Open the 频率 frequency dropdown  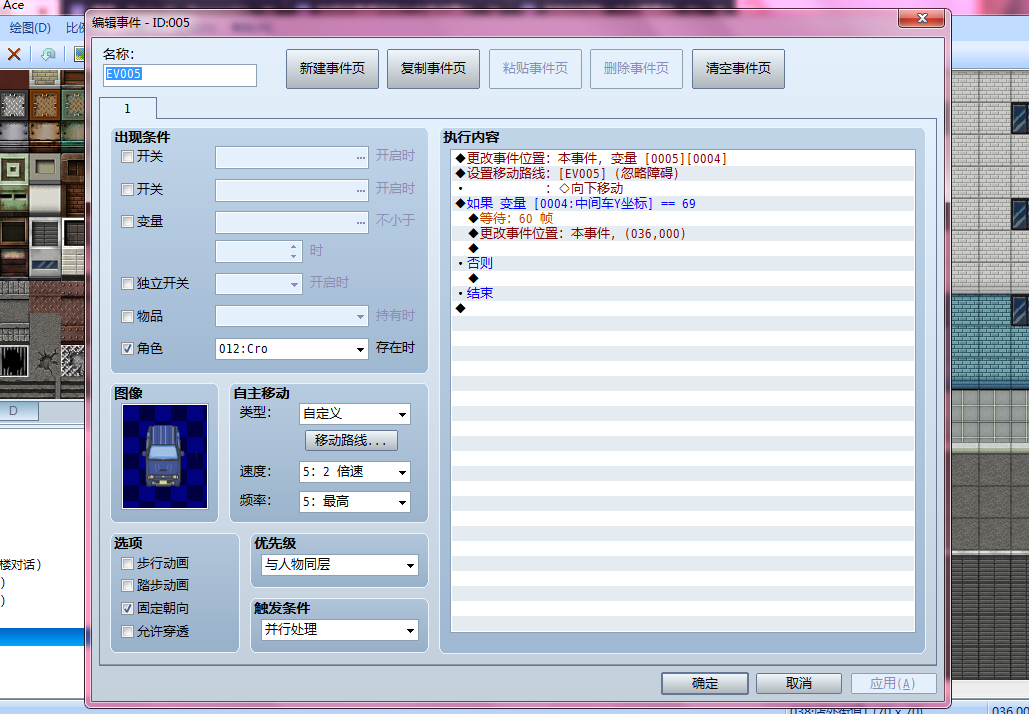pos(354,502)
